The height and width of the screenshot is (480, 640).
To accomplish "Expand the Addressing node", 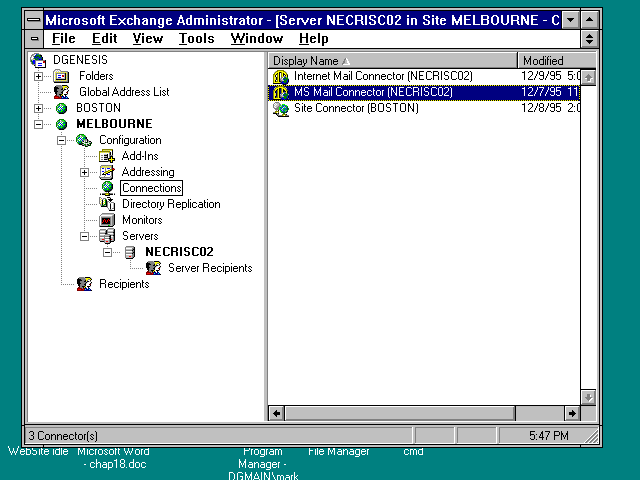I will pyautogui.click(x=84, y=172).
